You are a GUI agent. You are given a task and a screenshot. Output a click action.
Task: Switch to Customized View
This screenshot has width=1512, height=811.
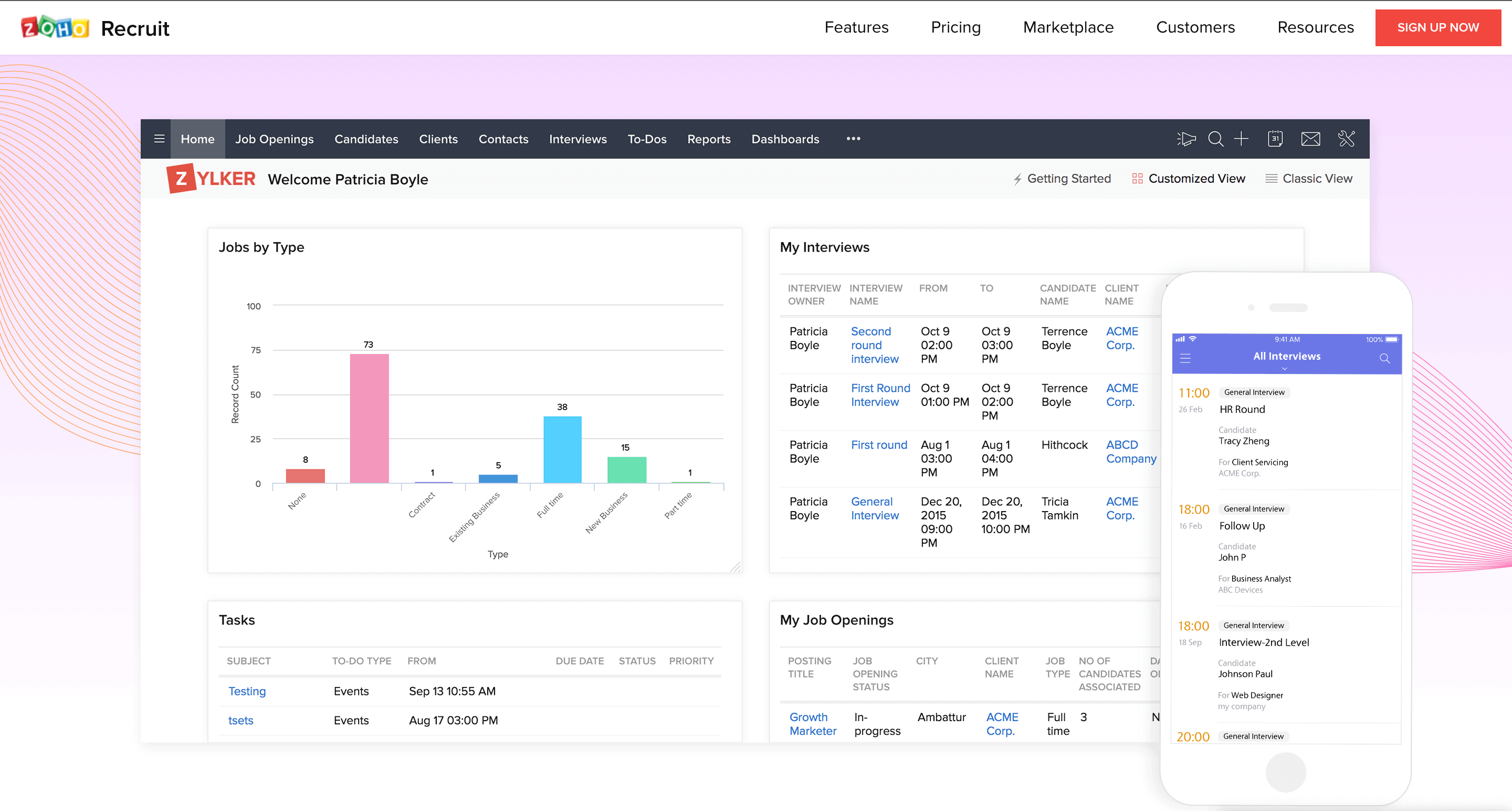[1188, 179]
